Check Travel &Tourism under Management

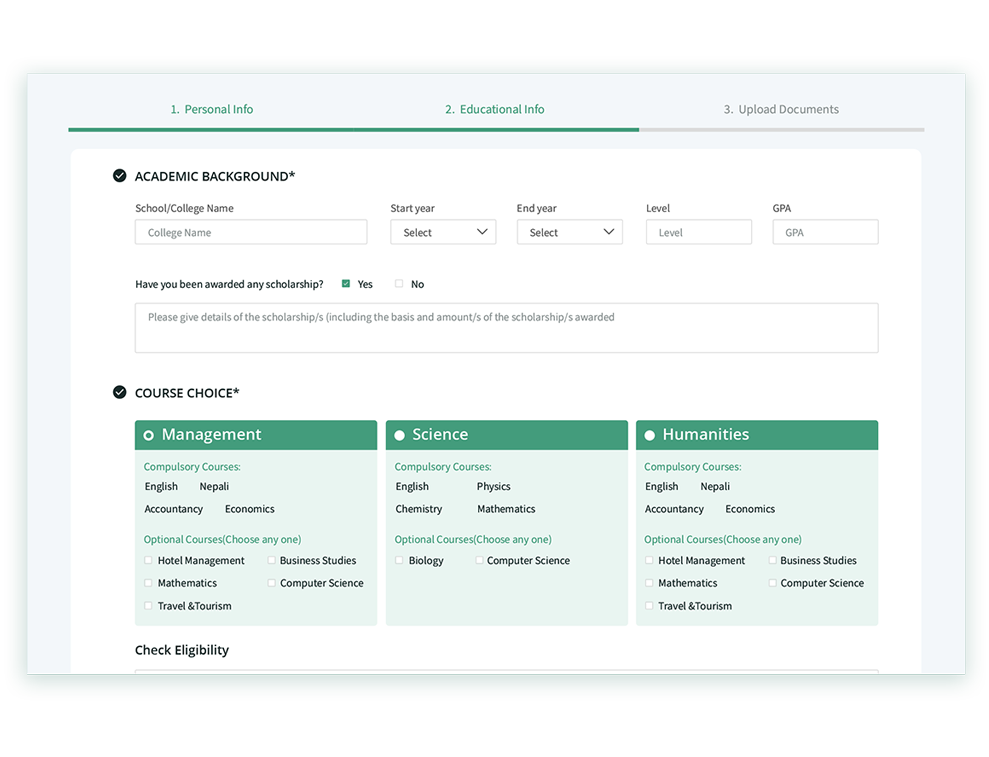click(148, 606)
